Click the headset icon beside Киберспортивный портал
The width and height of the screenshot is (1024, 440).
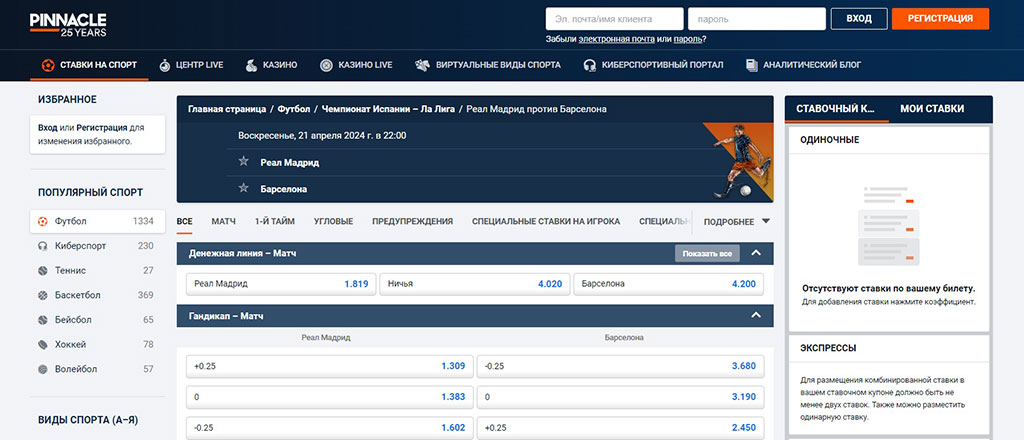[590, 65]
